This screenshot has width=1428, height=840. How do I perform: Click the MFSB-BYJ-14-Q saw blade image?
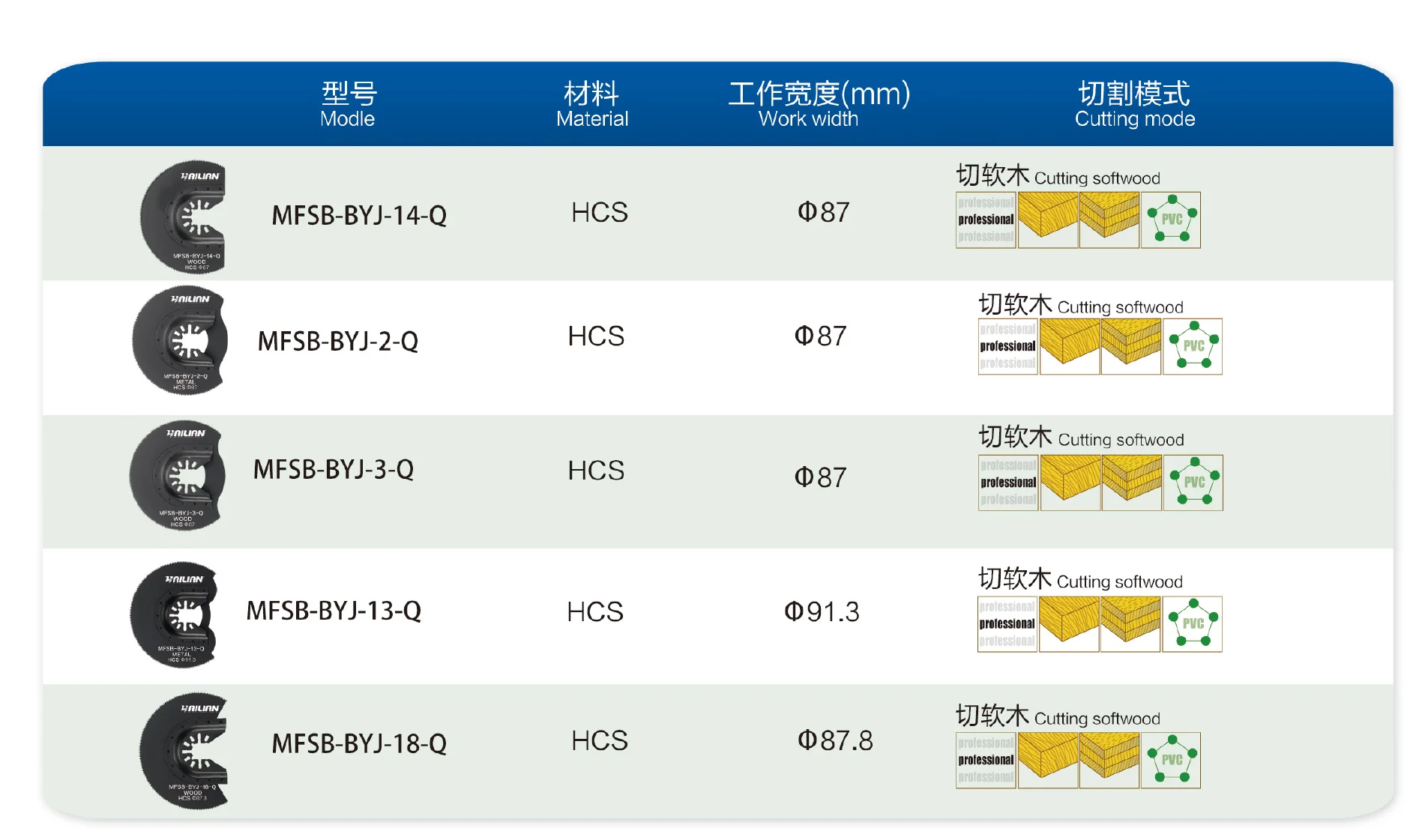(x=183, y=217)
